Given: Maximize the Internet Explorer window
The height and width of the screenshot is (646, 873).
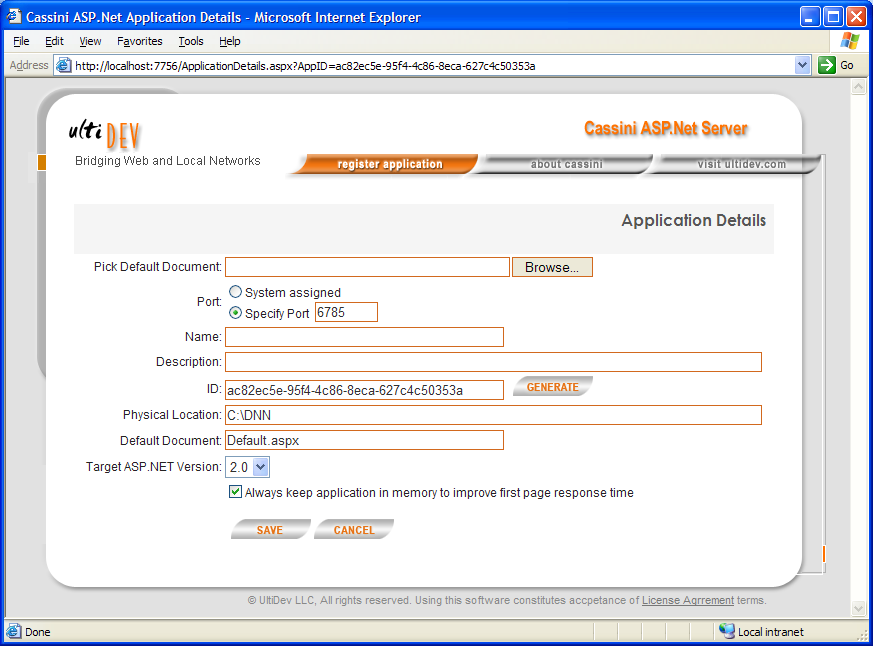Looking at the screenshot, I should [x=833, y=17].
